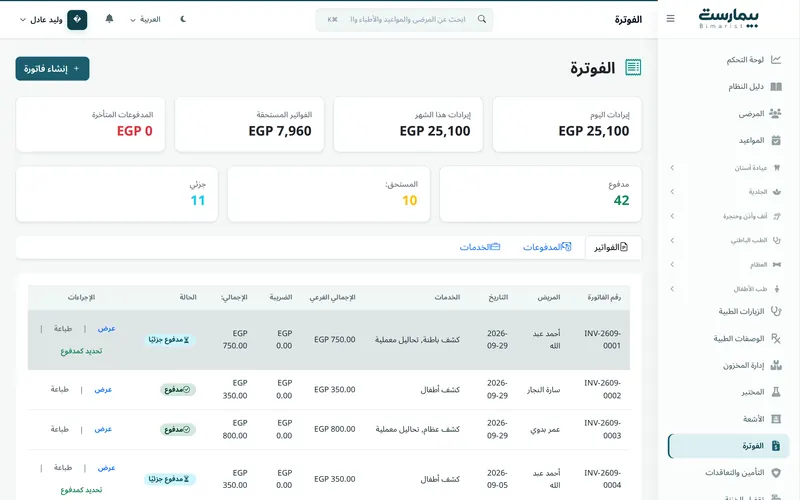Click the due count card showing 10
This screenshot has height=500, width=800.
329,194
